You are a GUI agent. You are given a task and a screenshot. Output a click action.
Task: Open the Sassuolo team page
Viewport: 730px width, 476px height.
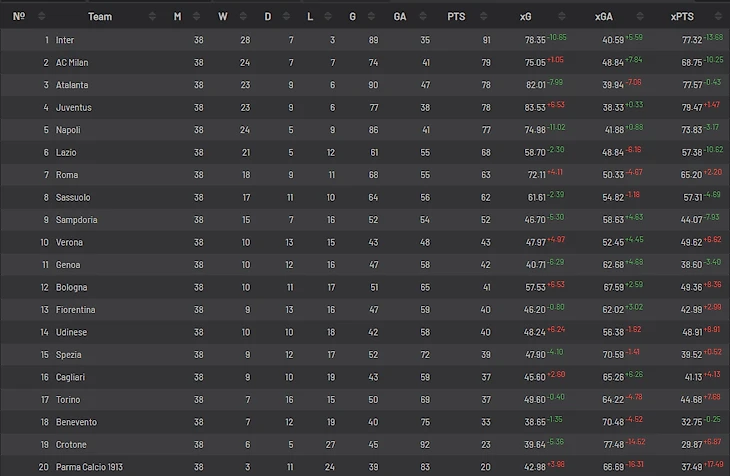(73, 197)
